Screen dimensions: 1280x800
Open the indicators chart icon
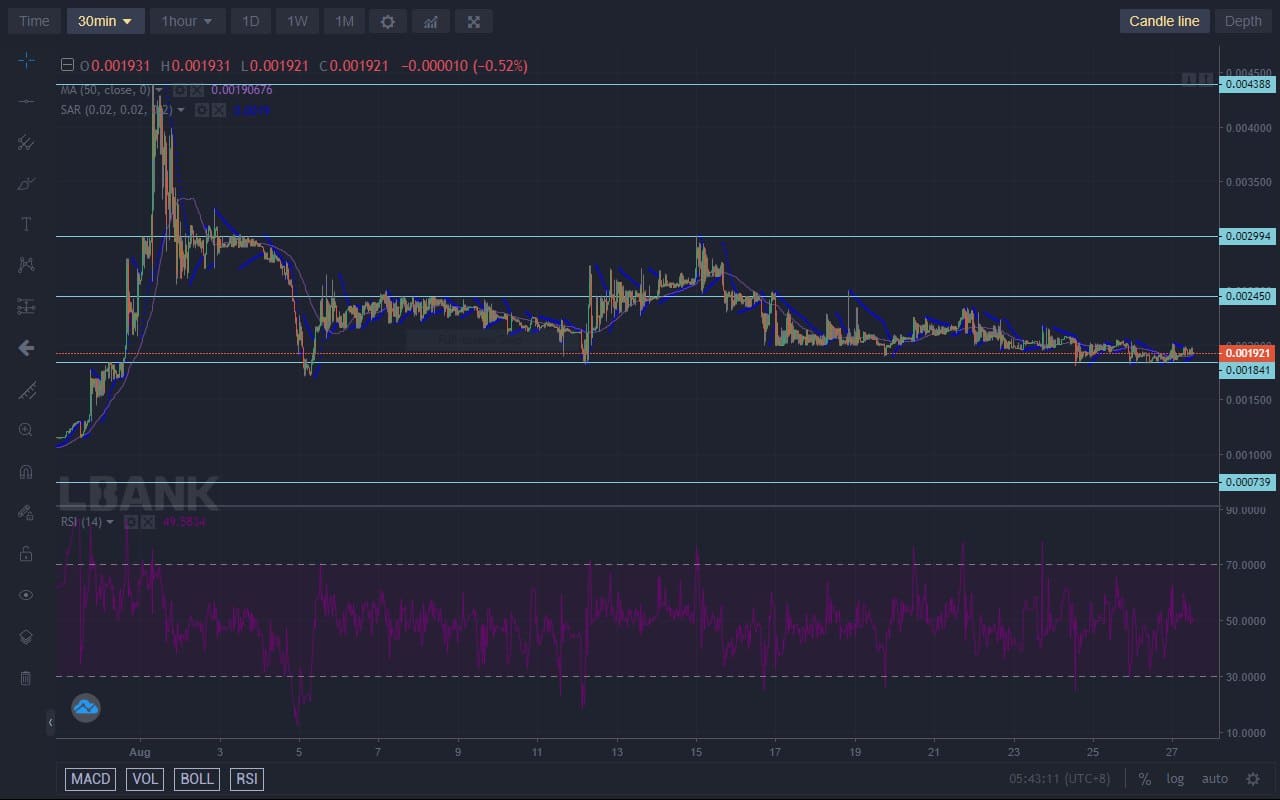pos(431,21)
